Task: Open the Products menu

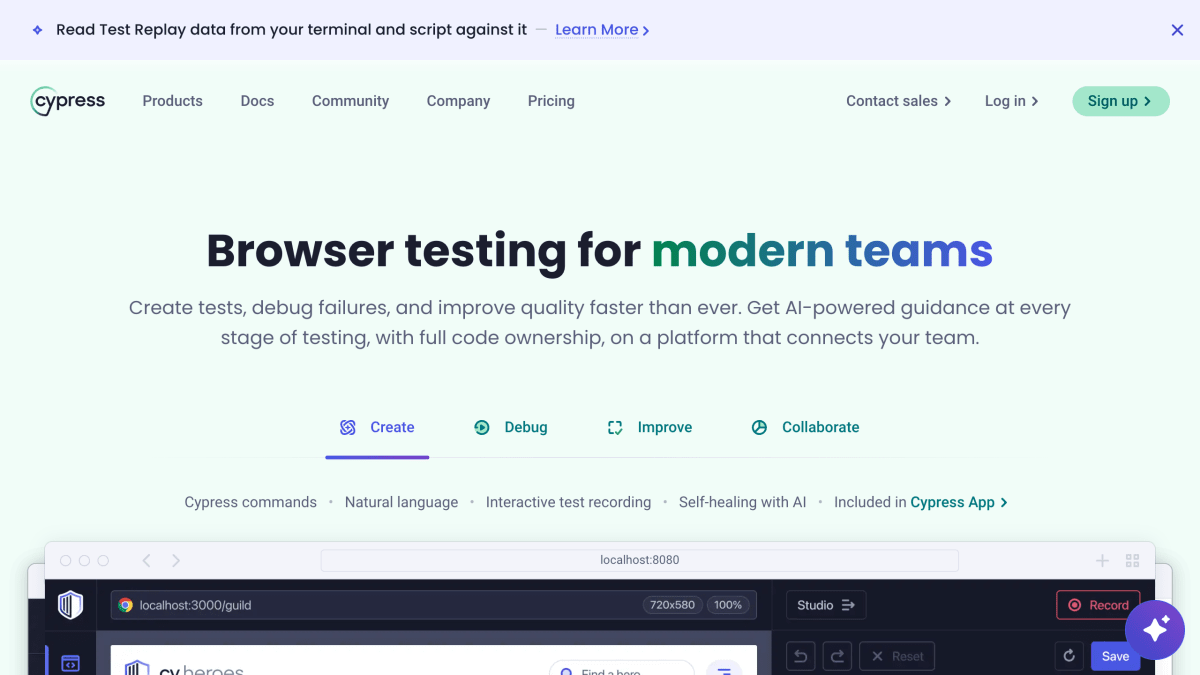Action: (x=172, y=101)
